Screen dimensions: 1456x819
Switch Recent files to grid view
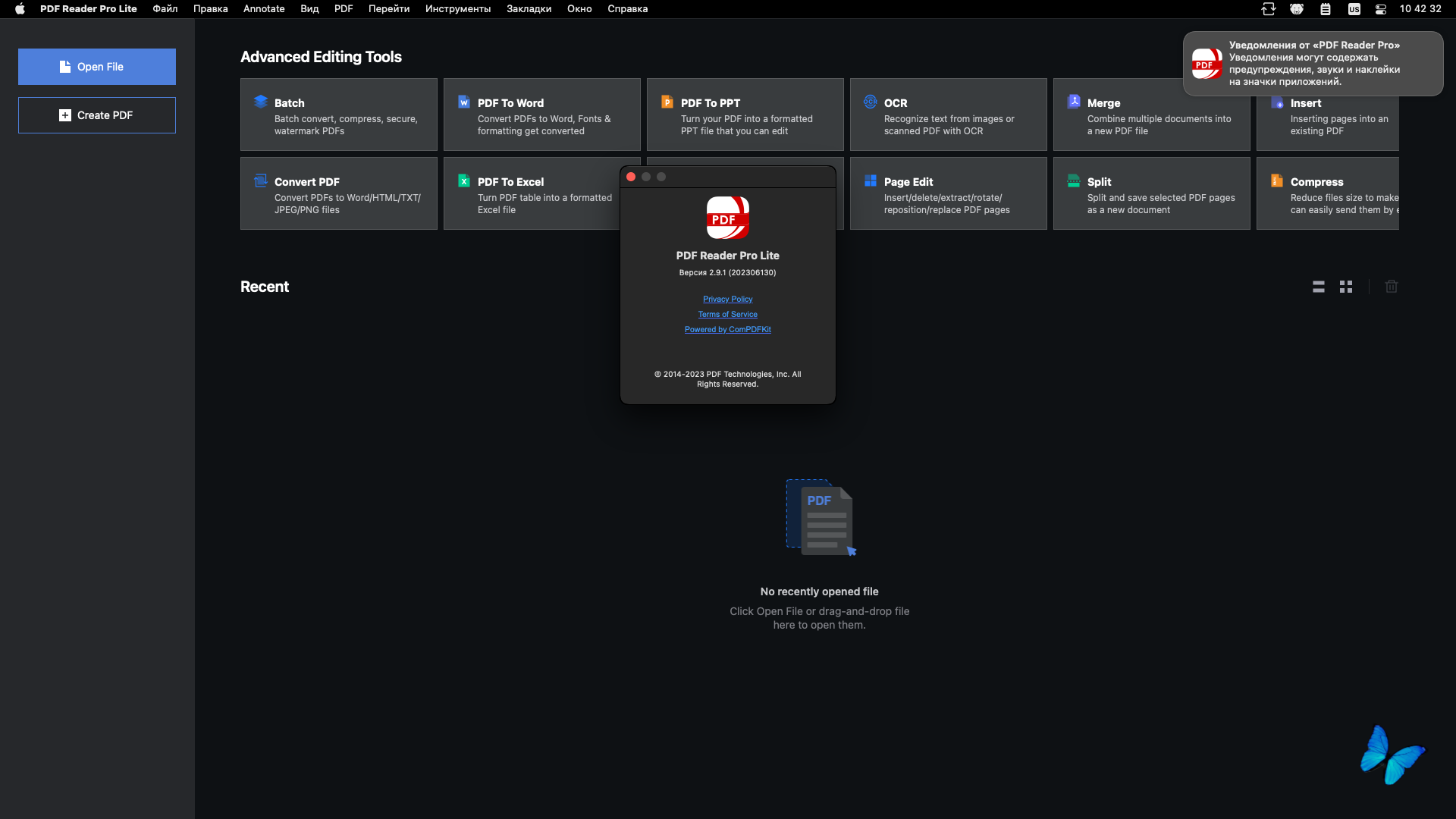[x=1346, y=287]
